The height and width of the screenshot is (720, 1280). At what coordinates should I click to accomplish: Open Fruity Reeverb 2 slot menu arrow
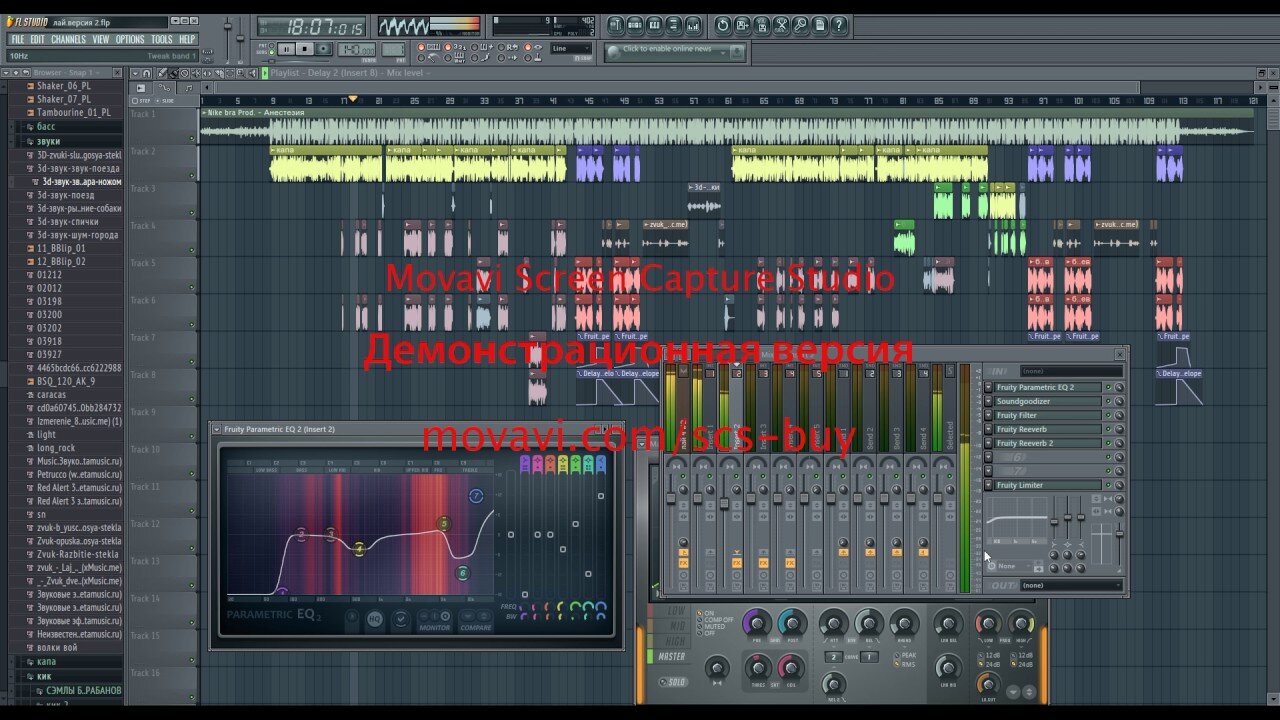(988, 443)
